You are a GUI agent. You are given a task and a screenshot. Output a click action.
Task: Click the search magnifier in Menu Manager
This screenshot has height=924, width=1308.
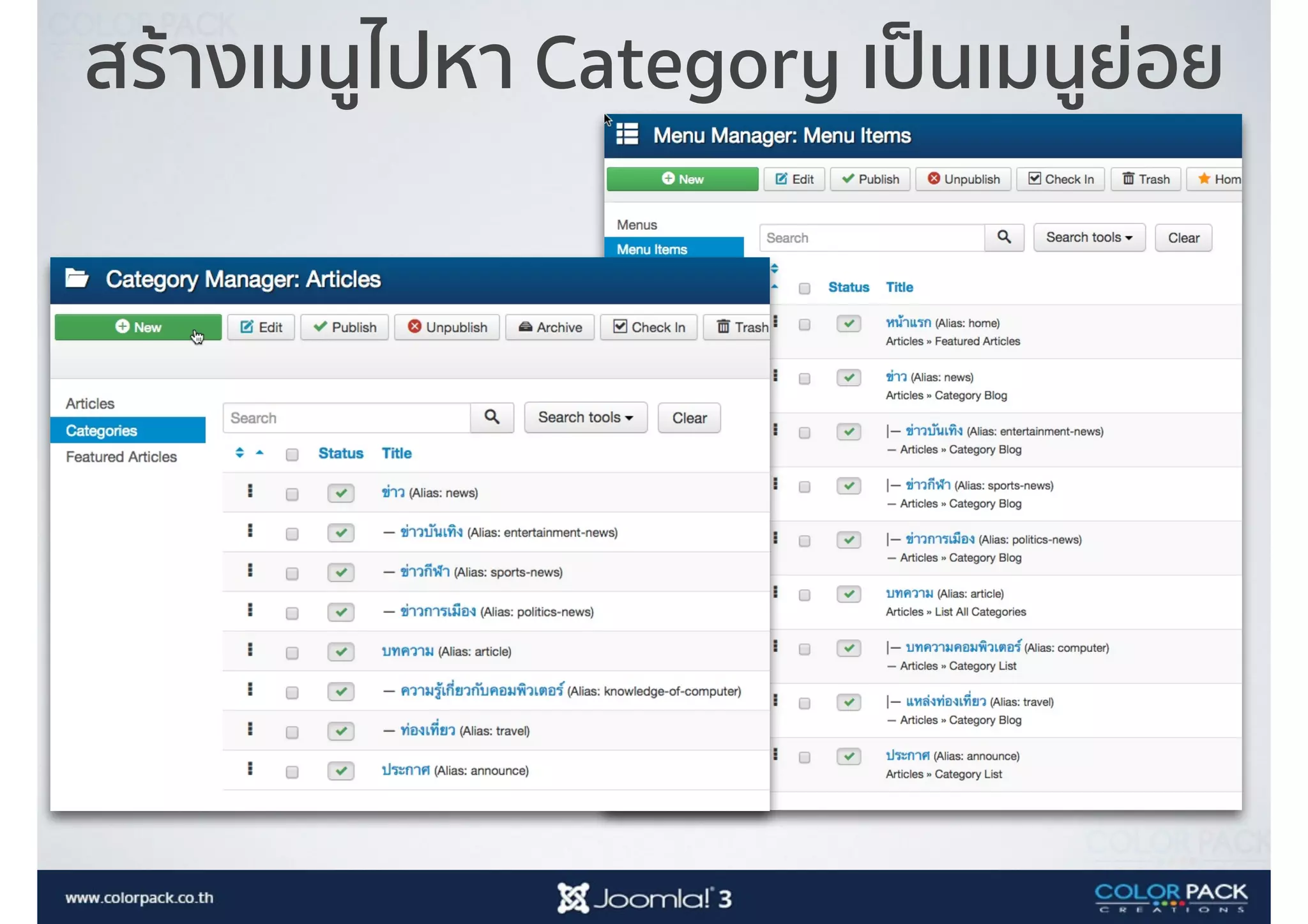tap(1004, 238)
